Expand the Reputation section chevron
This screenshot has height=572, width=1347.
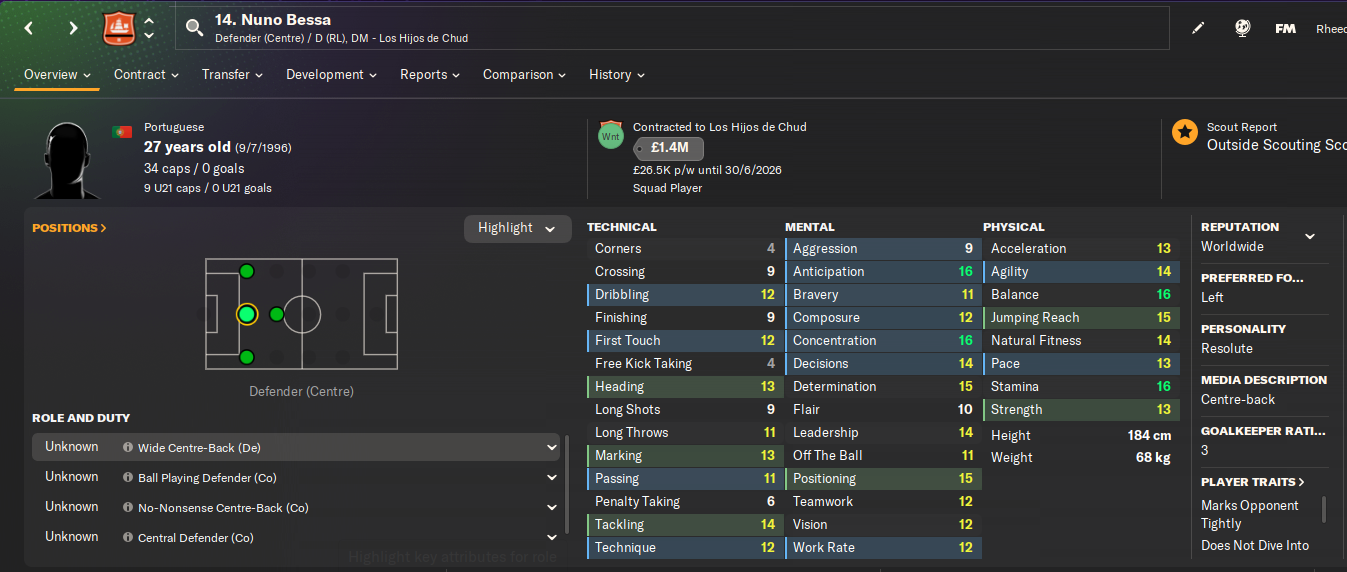tap(1310, 237)
